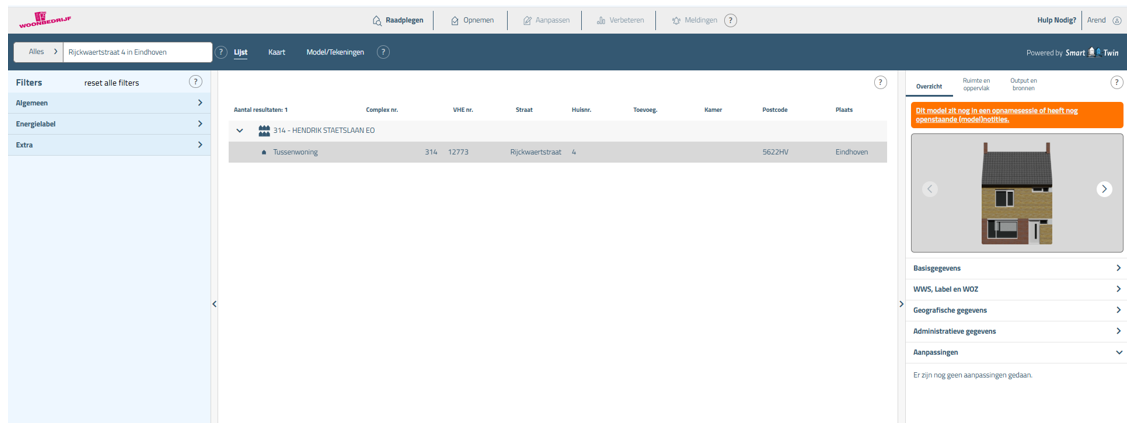Screen dimensions: 1134x430
Task: Collapse the 314 Hendrik Staetslaan EO group
Action: pos(240,131)
